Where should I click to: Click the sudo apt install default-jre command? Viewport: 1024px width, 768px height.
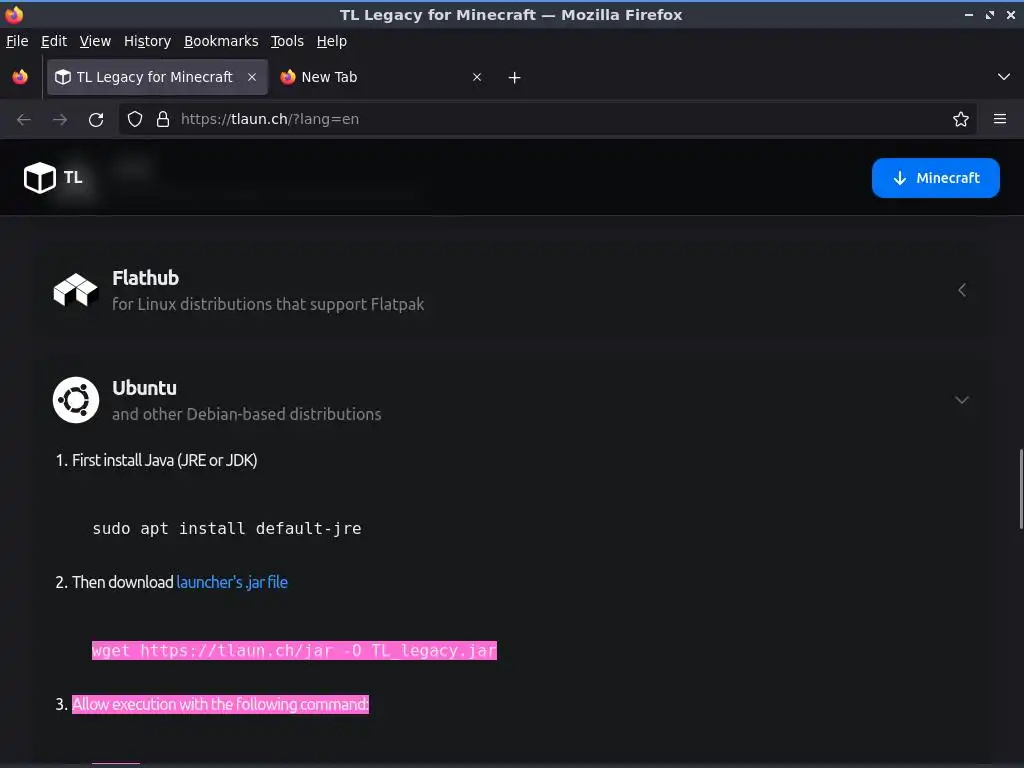point(227,528)
